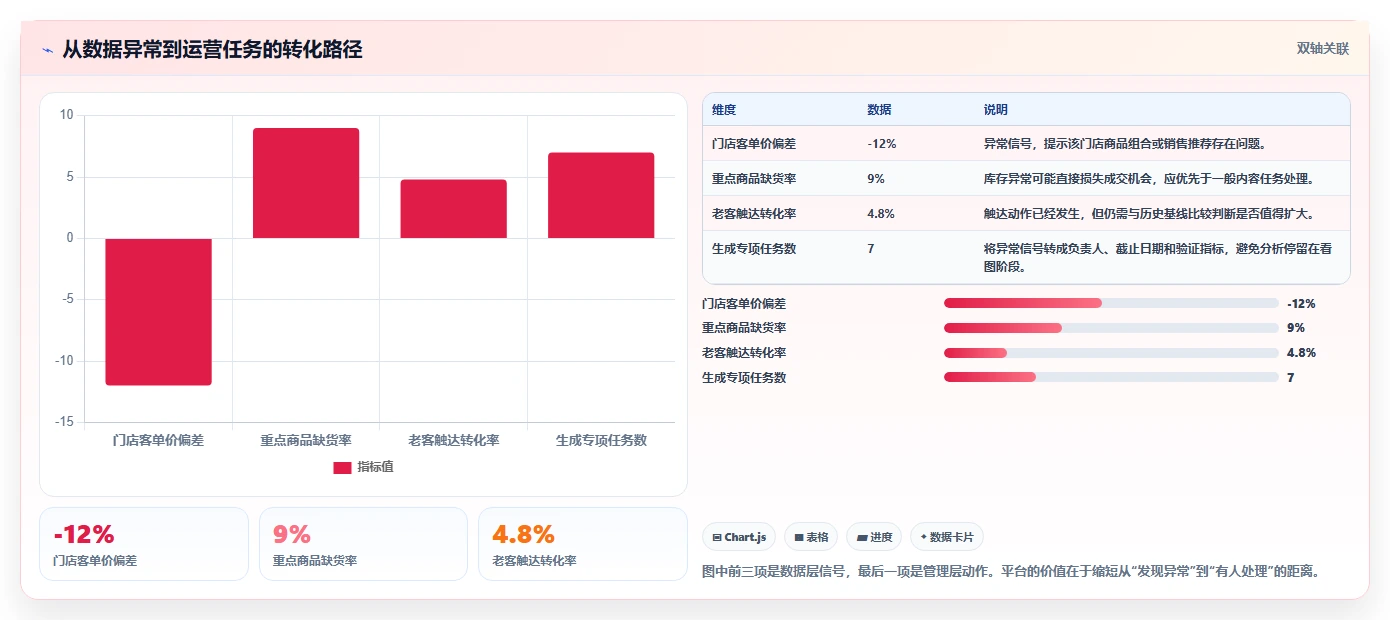Select the 4.8% 老客触达转化率 data card
The image size is (1390, 620).
coord(583,544)
